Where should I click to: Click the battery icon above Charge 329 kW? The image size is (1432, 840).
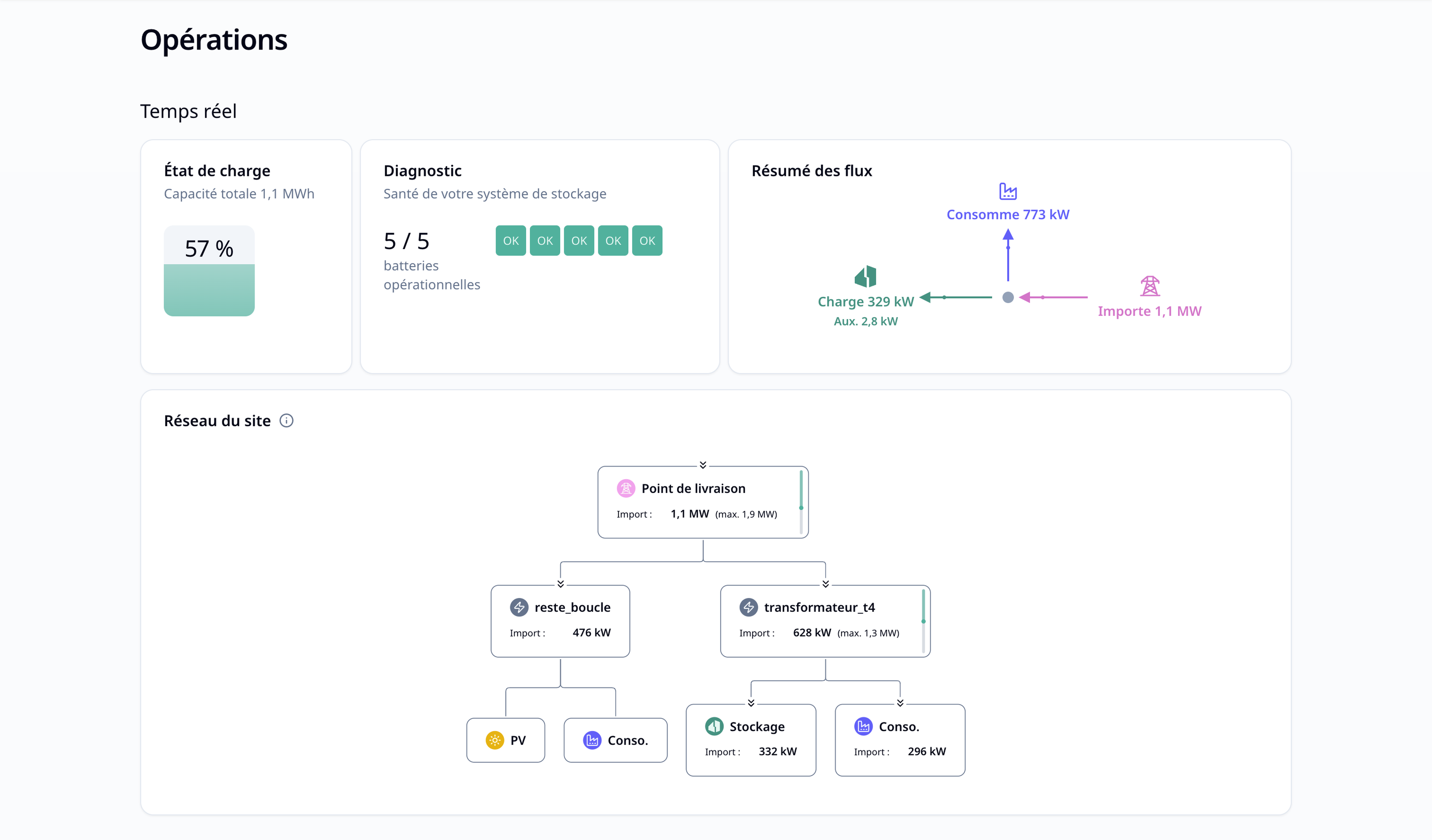pyautogui.click(x=866, y=277)
